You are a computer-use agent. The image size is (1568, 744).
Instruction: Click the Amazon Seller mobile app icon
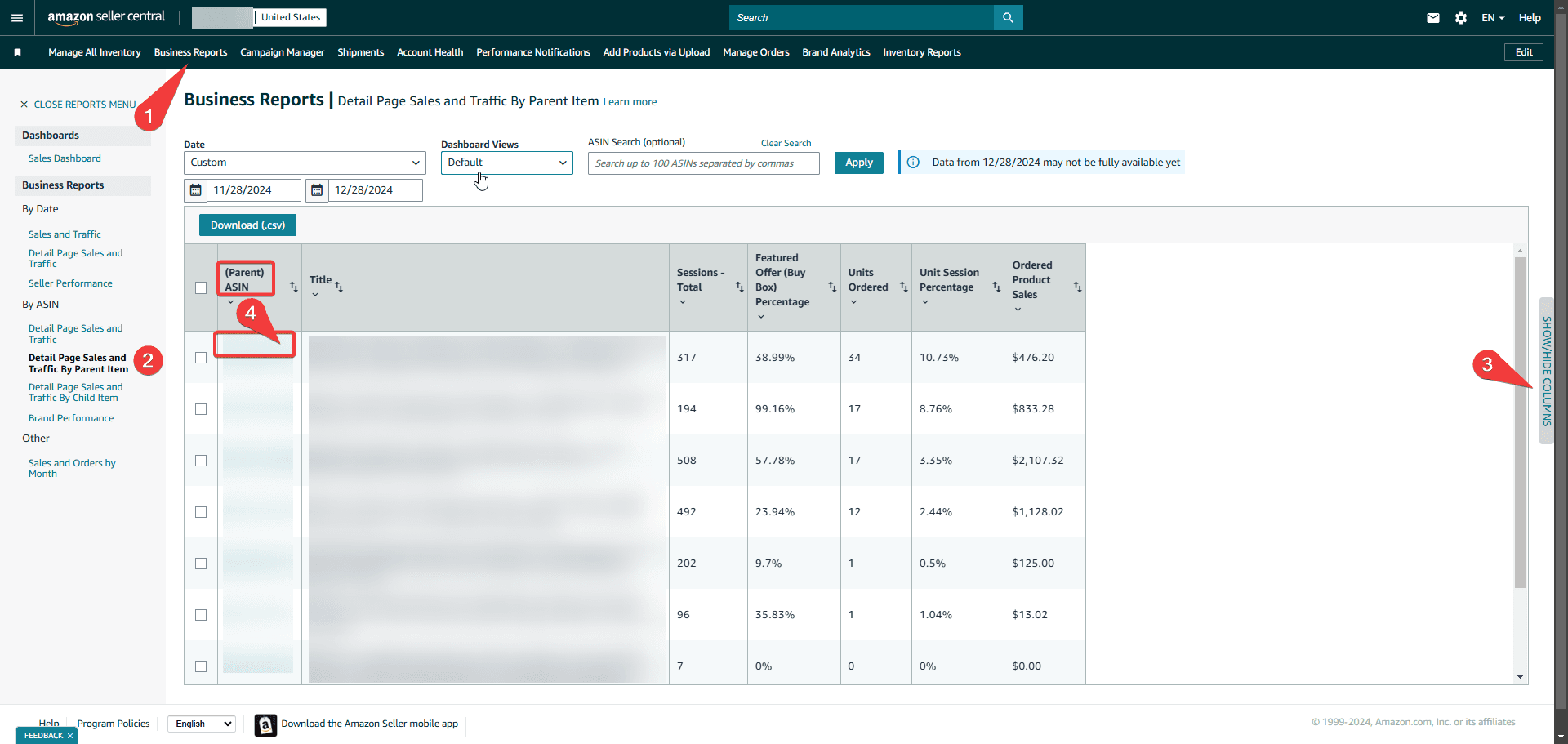pyautogui.click(x=265, y=725)
